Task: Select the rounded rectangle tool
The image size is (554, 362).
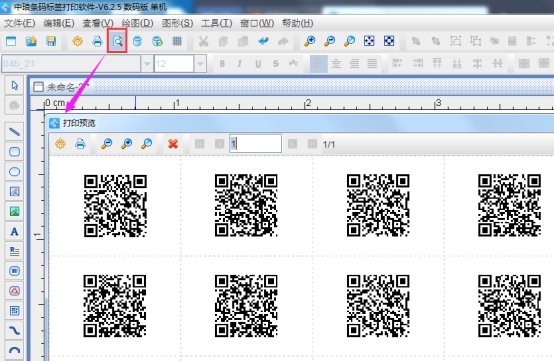Action: point(14,152)
